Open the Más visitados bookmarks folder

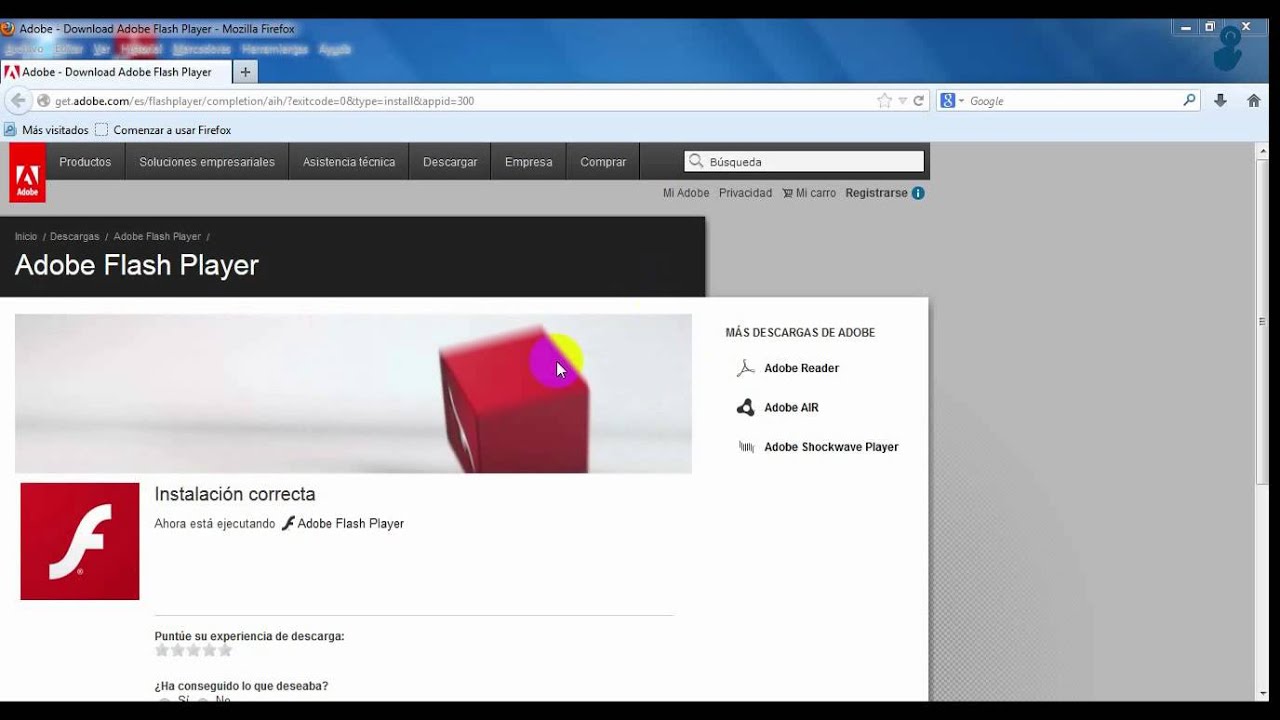(46, 130)
